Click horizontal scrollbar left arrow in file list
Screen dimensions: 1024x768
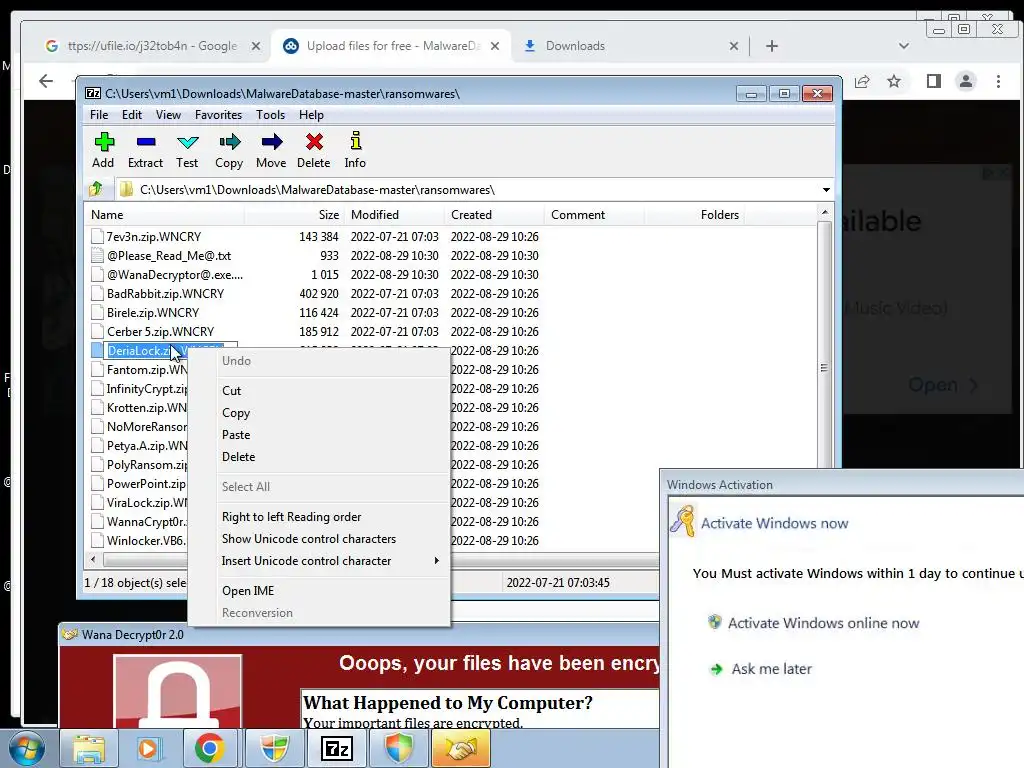pyautogui.click(x=93, y=559)
